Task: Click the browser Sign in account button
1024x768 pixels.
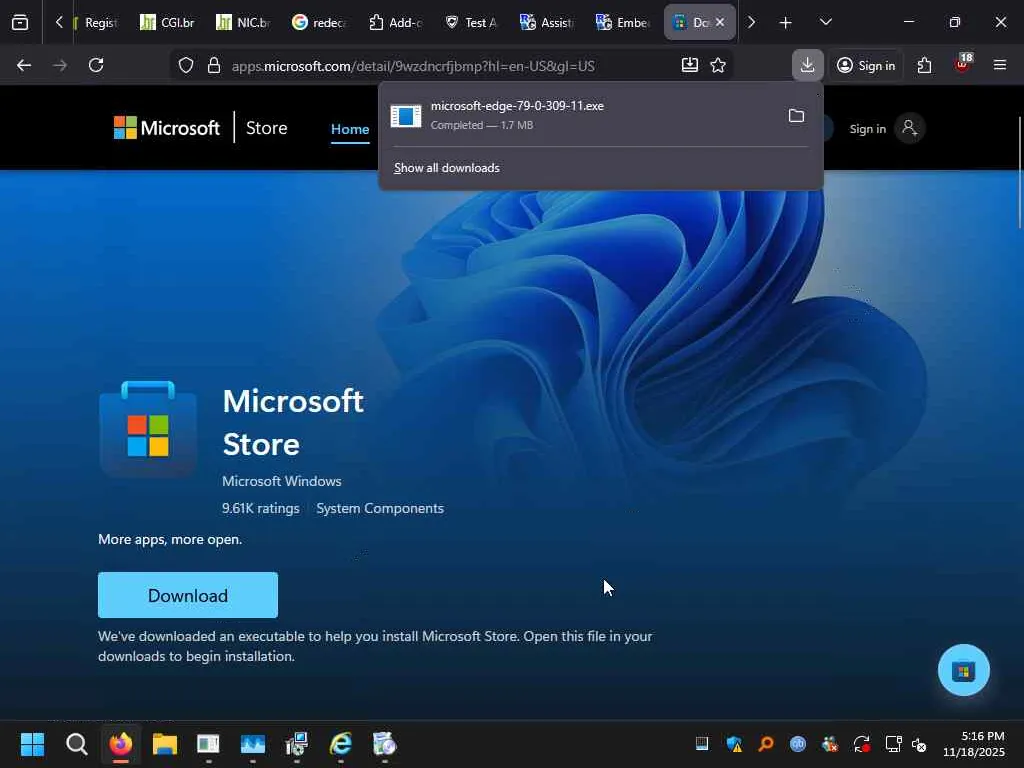Action: [x=866, y=65]
